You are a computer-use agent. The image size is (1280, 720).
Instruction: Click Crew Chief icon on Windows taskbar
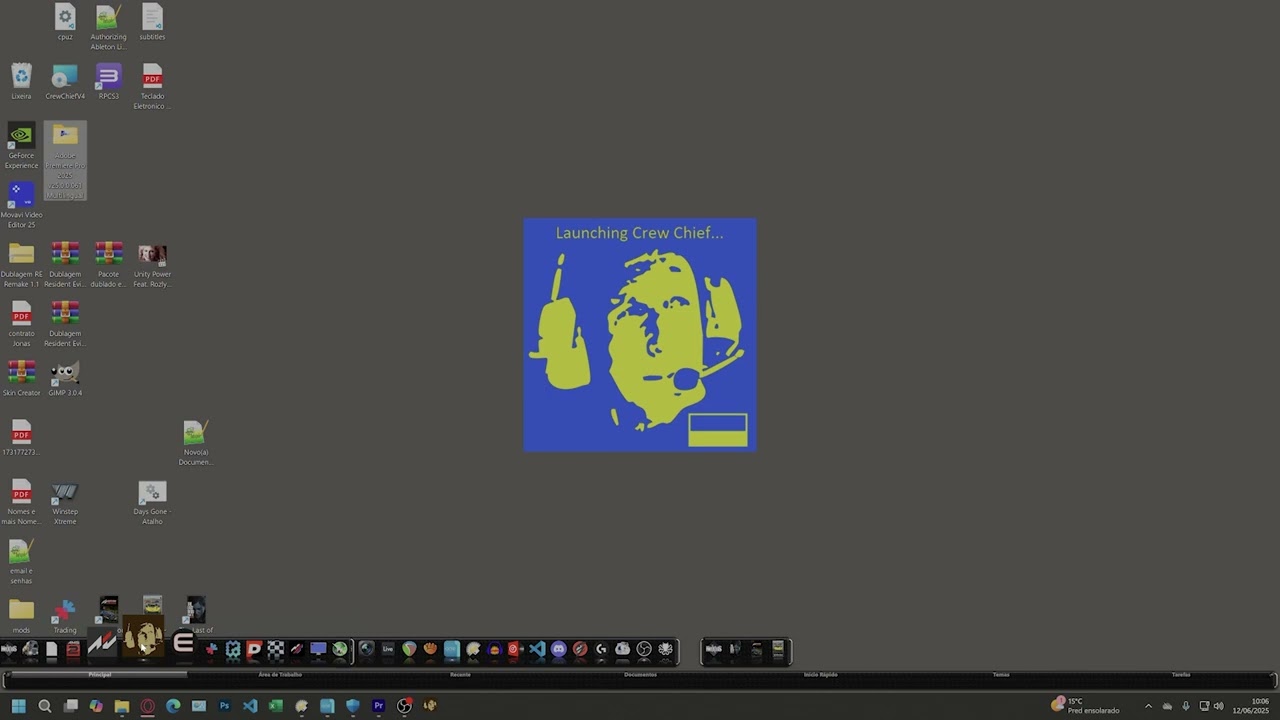point(430,706)
